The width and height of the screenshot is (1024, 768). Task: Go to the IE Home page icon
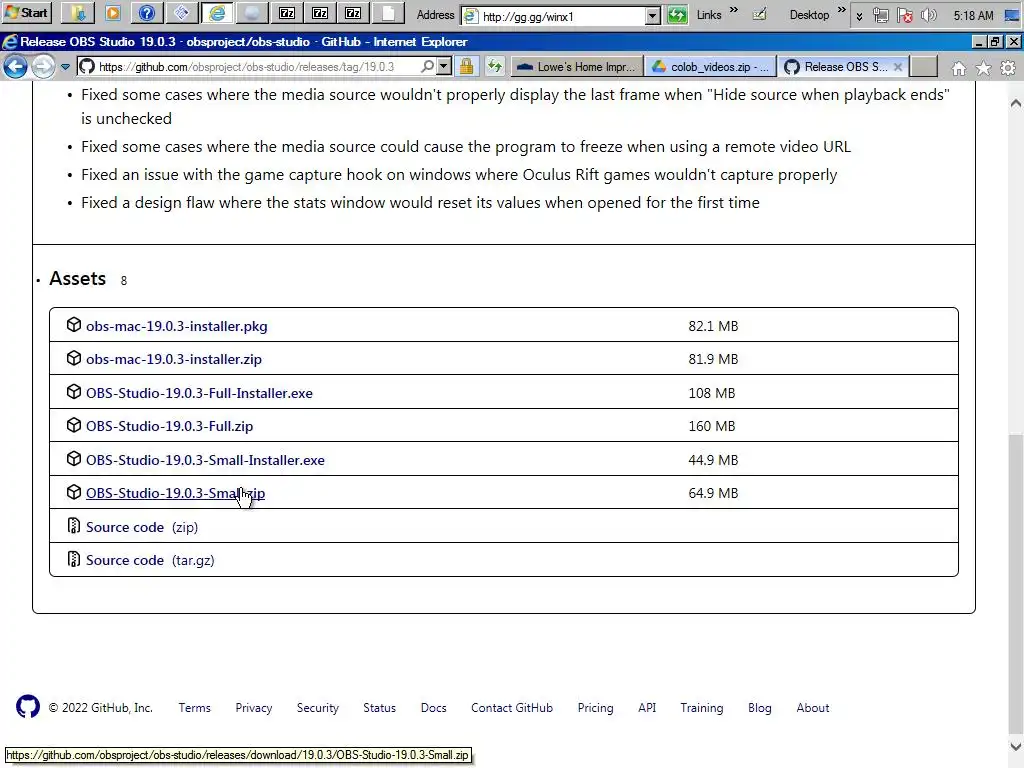tap(959, 68)
